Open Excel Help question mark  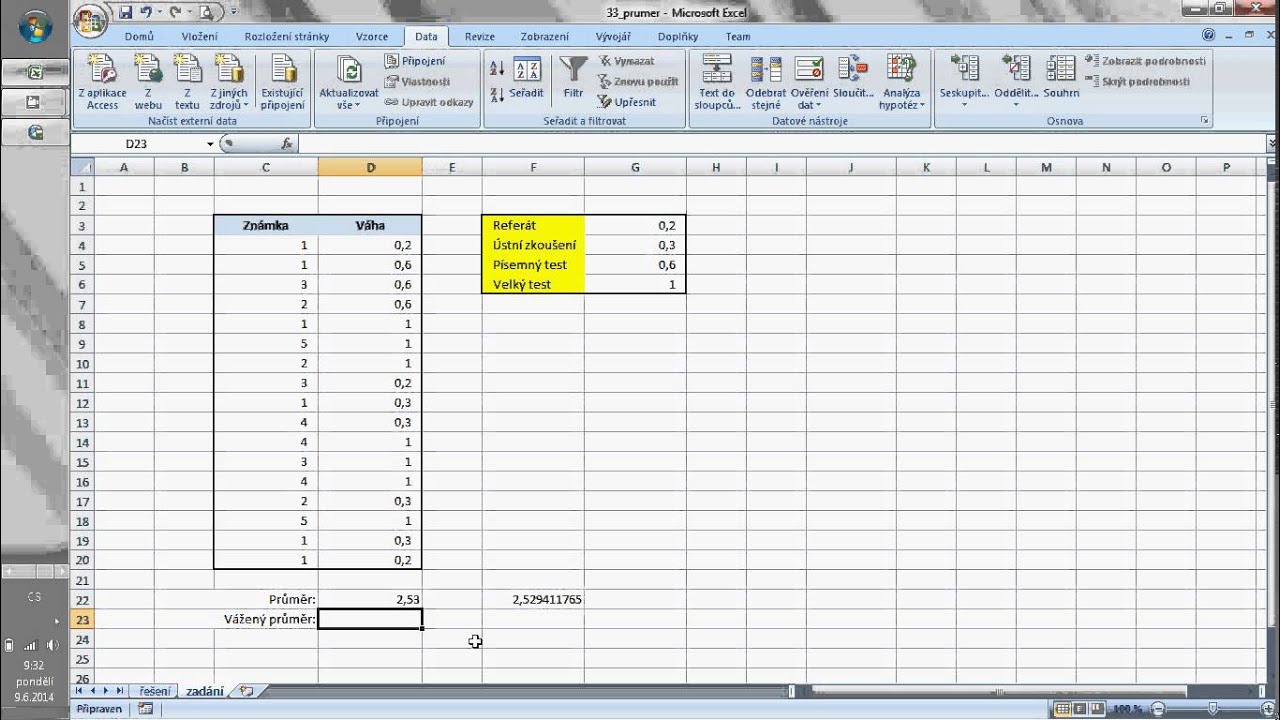1208,34
